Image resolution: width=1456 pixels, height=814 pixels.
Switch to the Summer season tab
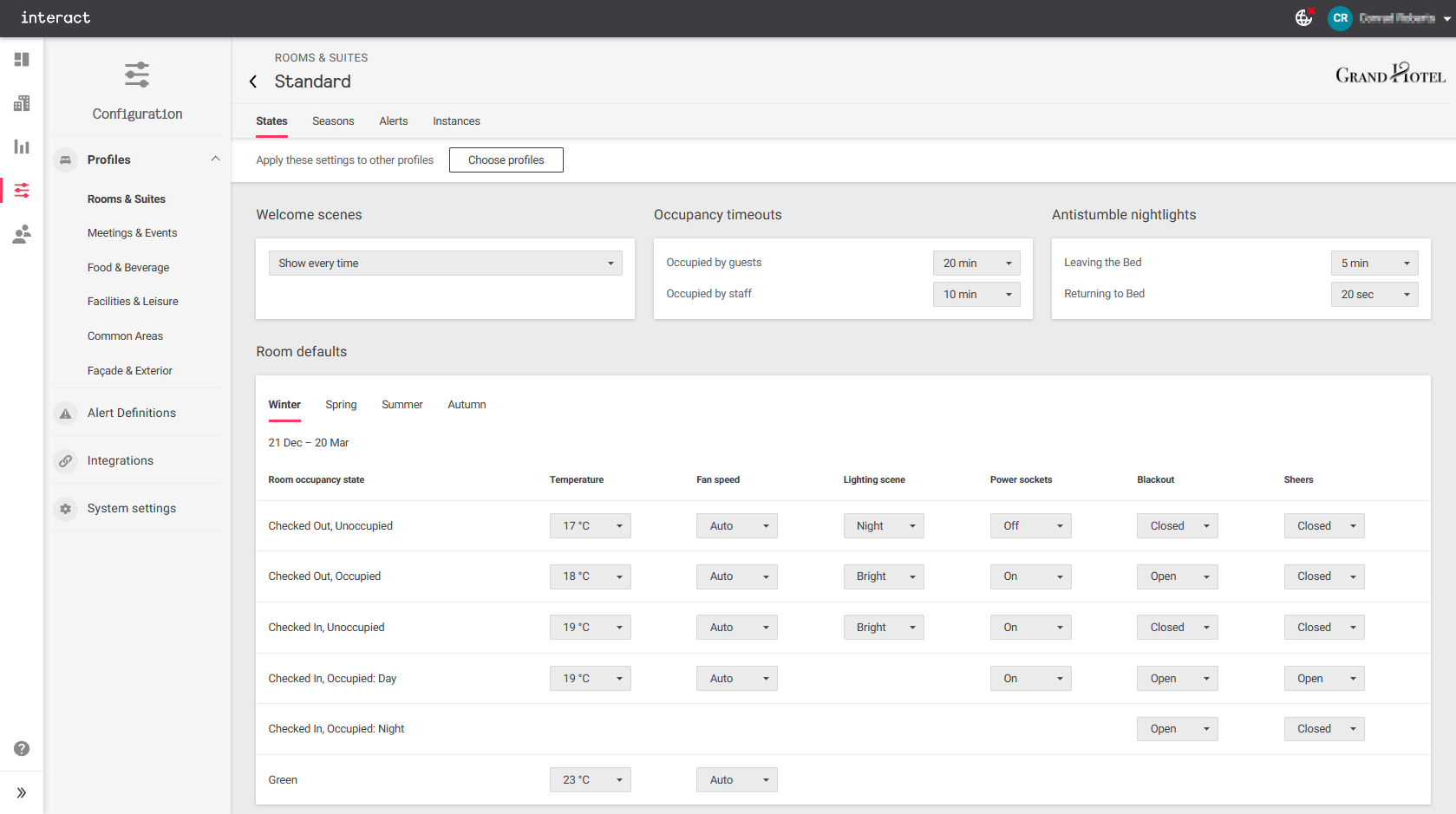pos(402,405)
